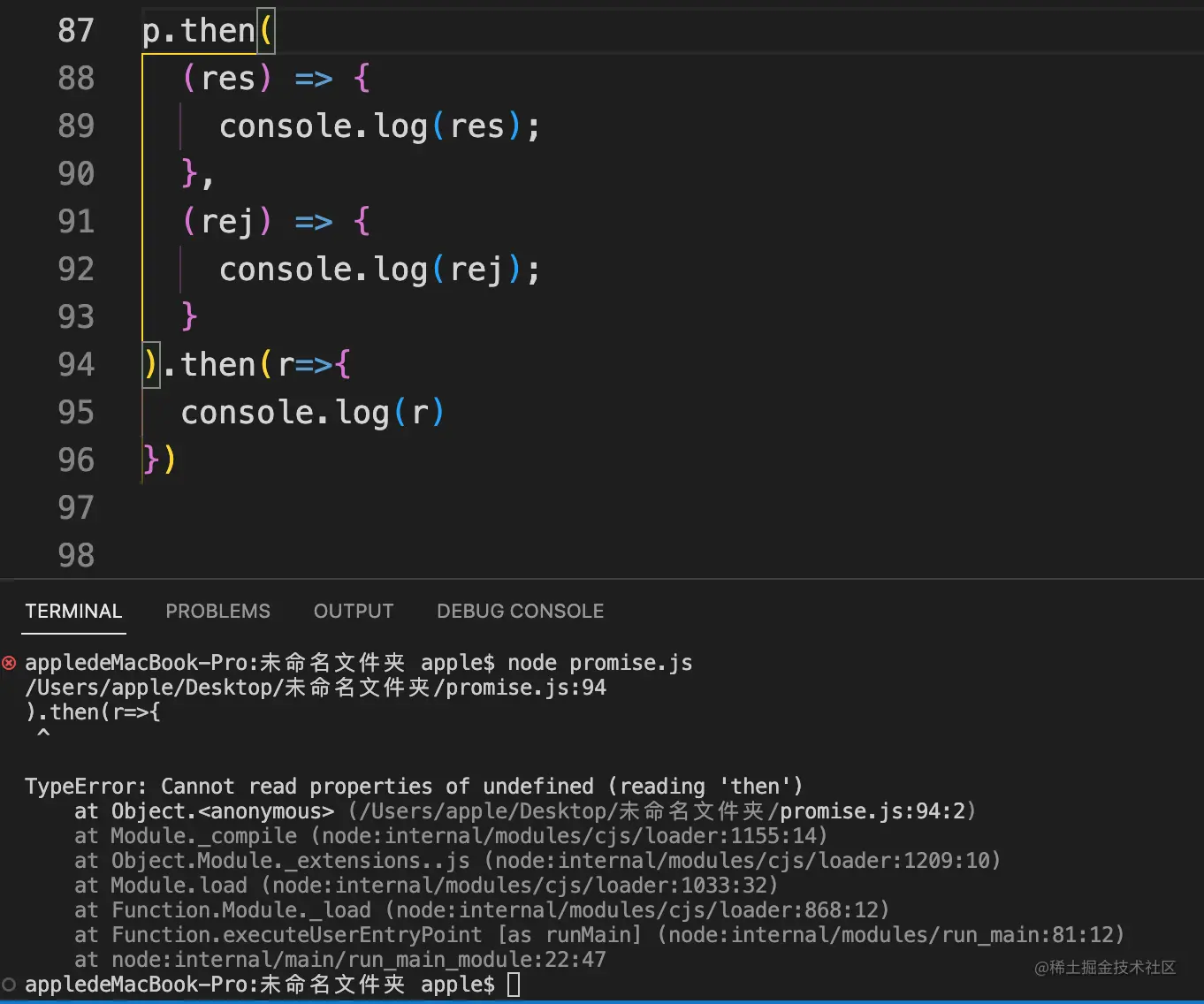Click the terminal cursor at the last prompt

(514, 985)
